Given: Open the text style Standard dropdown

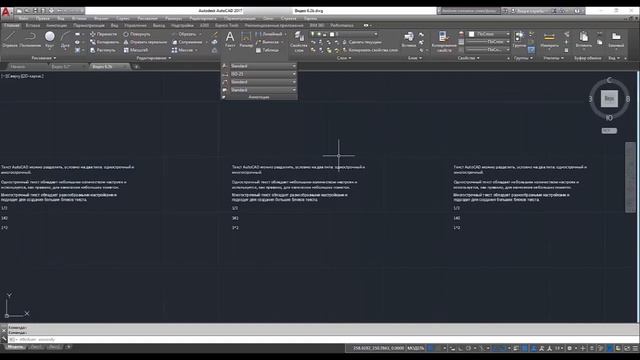Looking at the screenshot, I should (x=263, y=66).
